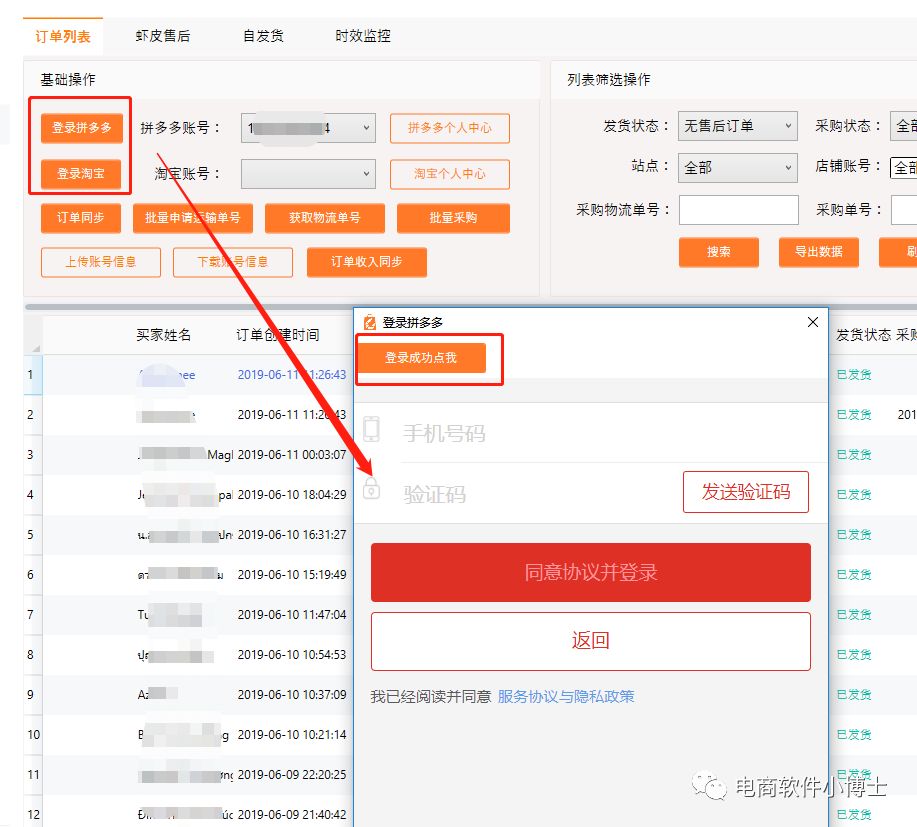Click the 登录淘宝 button
Screen dimensions: 917x827
point(81,174)
